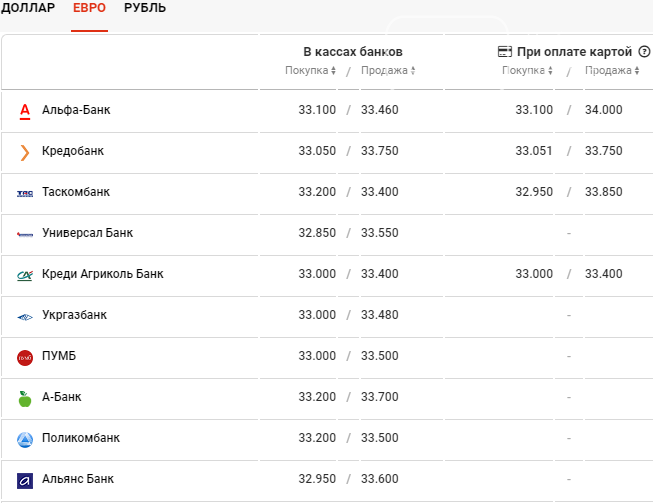Viewport: 653px width, 503px height.
Task: Sort card payment column by Покупка
Action: click(x=527, y=70)
